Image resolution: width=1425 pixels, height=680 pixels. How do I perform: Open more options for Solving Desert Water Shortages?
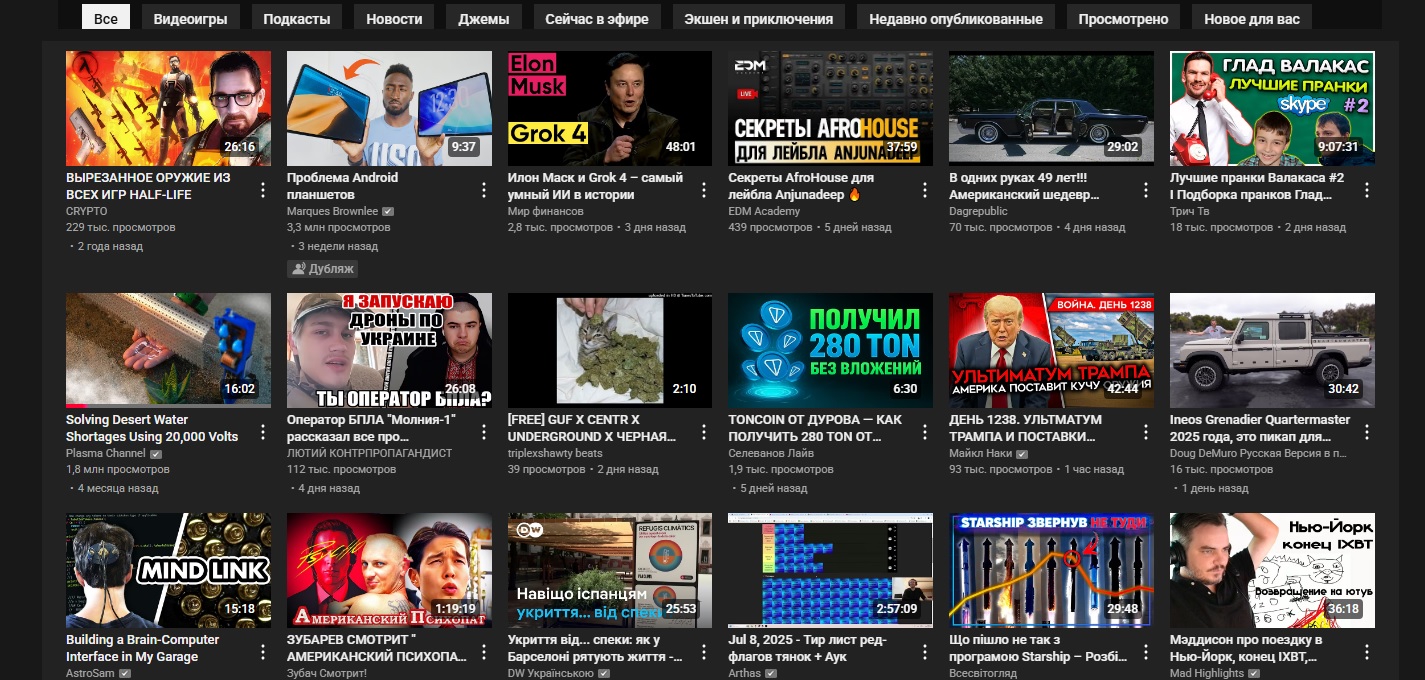(x=263, y=431)
